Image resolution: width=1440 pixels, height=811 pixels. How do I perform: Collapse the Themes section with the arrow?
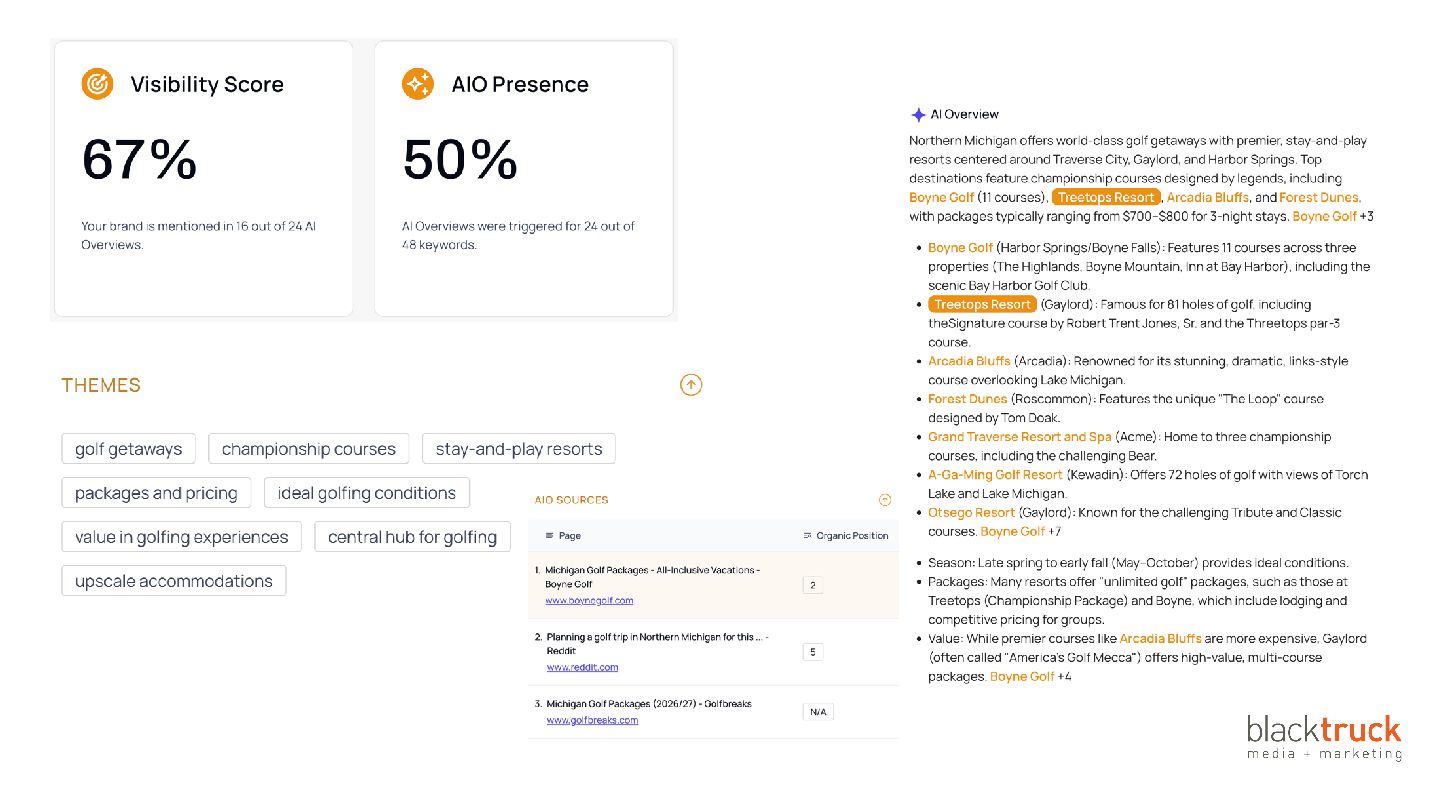point(691,385)
